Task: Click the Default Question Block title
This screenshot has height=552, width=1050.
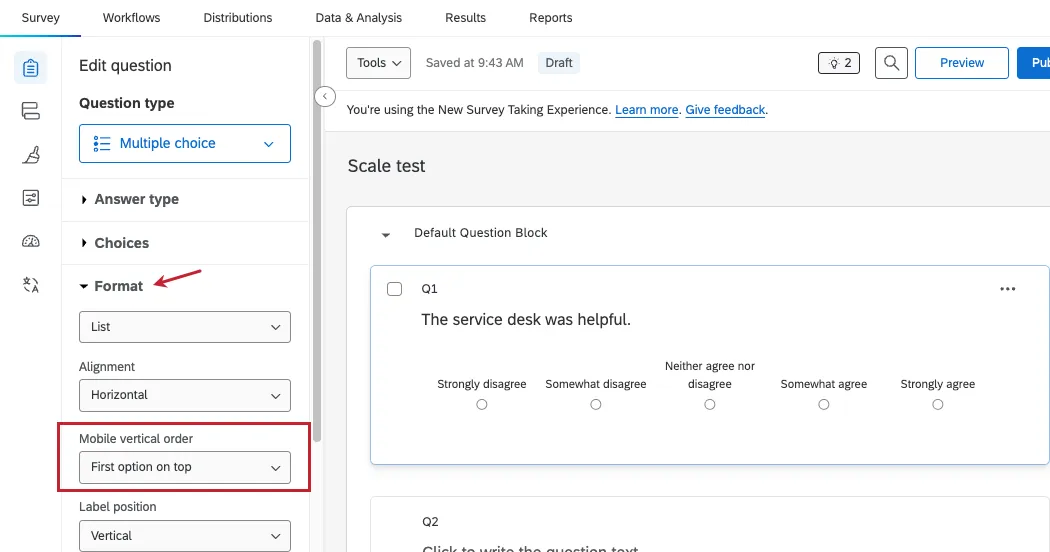Action: (x=481, y=233)
